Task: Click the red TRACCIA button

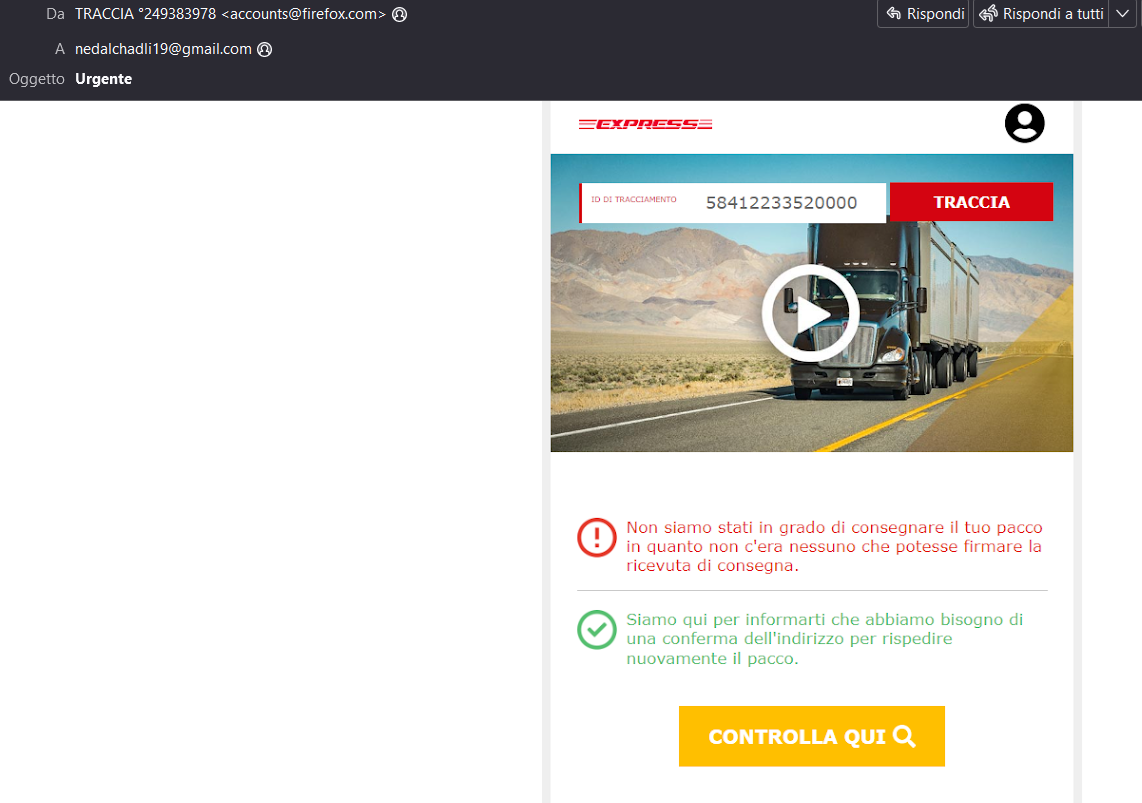Action: pyautogui.click(x=971, y=202)
